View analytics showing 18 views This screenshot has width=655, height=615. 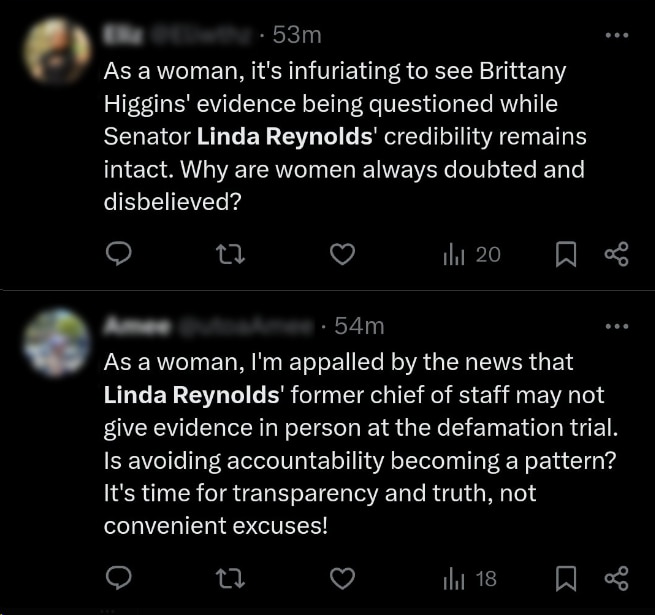471,578
